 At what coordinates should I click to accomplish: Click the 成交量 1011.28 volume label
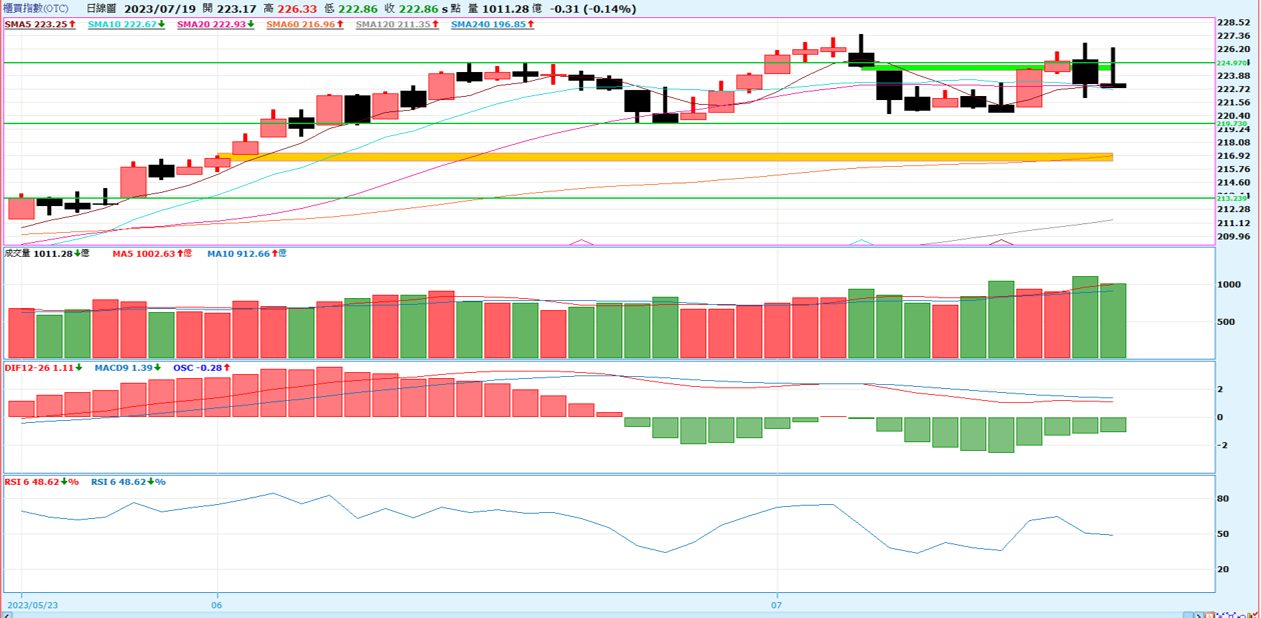47,254
